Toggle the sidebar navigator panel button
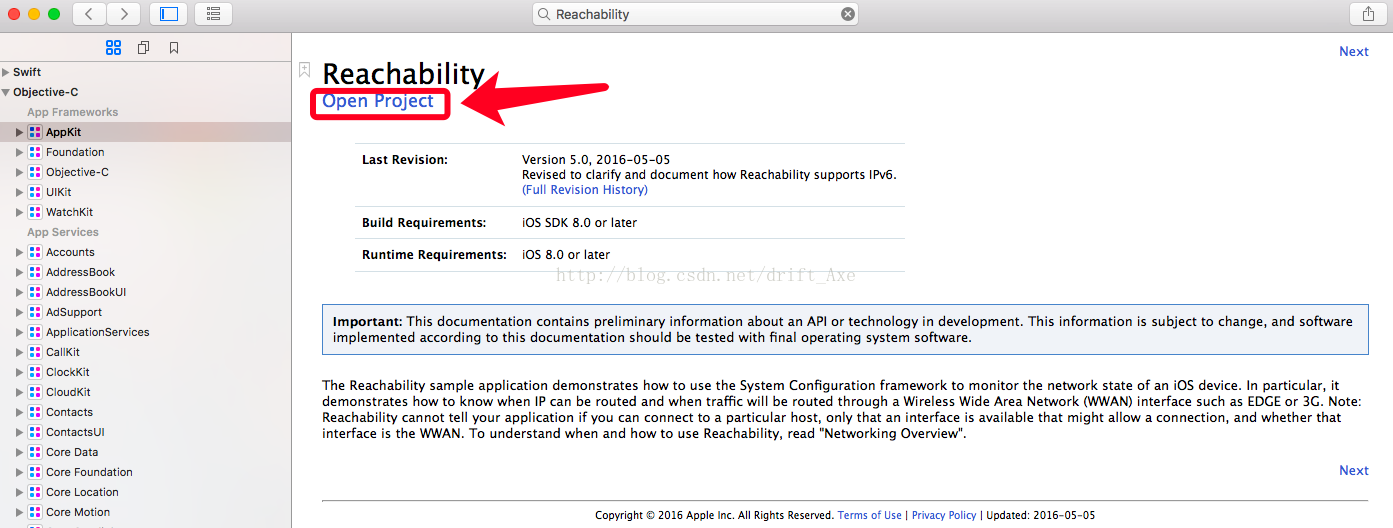 click(169, 14)
